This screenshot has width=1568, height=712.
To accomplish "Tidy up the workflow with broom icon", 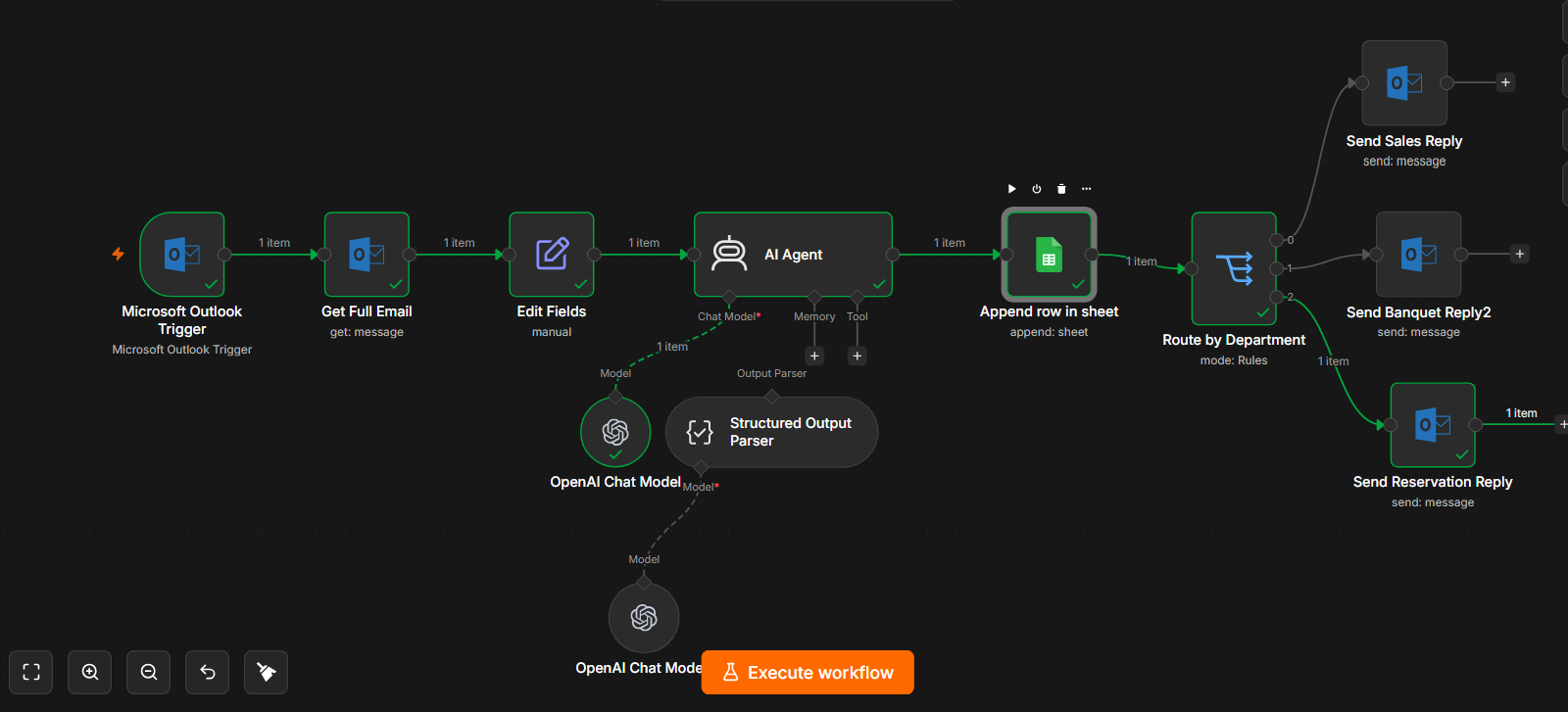I will point(267,672).
